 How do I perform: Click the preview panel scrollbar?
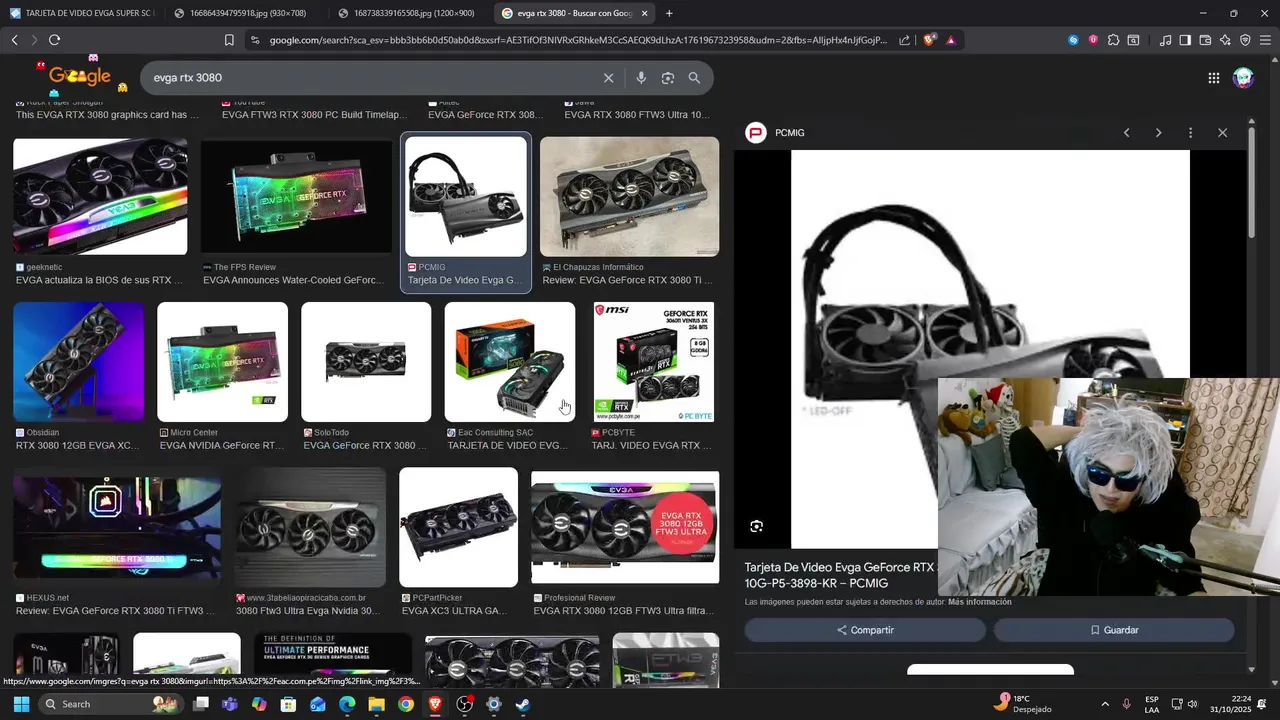coord(1251,183)
